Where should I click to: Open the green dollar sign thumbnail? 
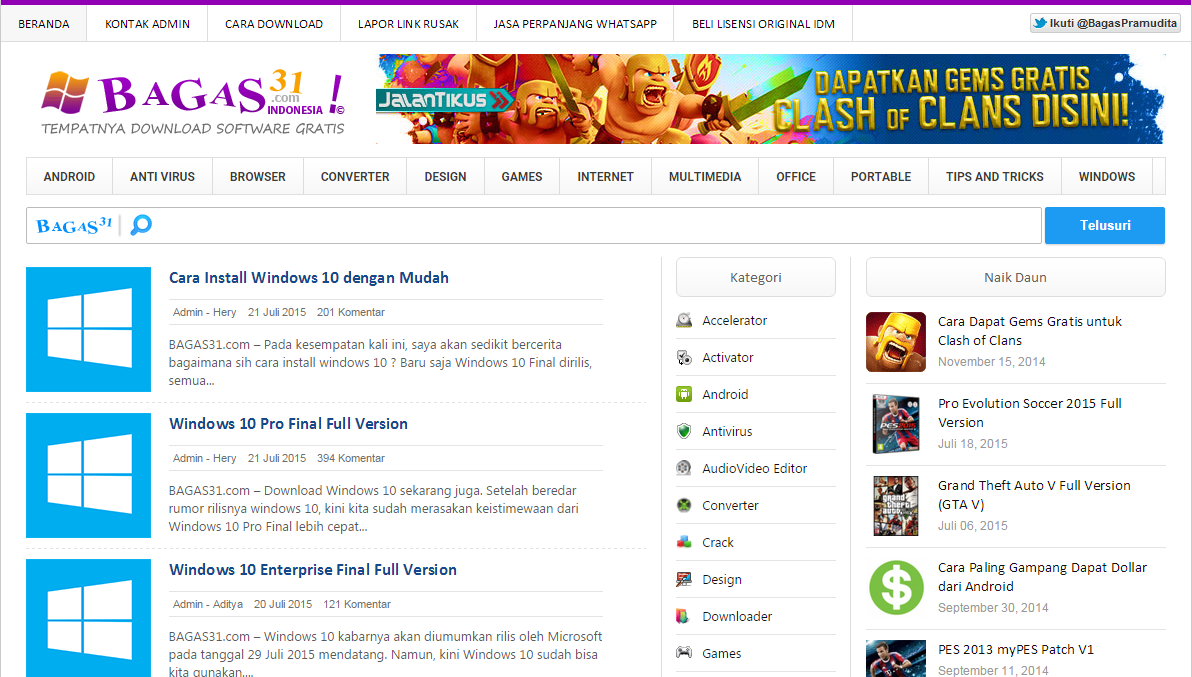click(896, 587)
